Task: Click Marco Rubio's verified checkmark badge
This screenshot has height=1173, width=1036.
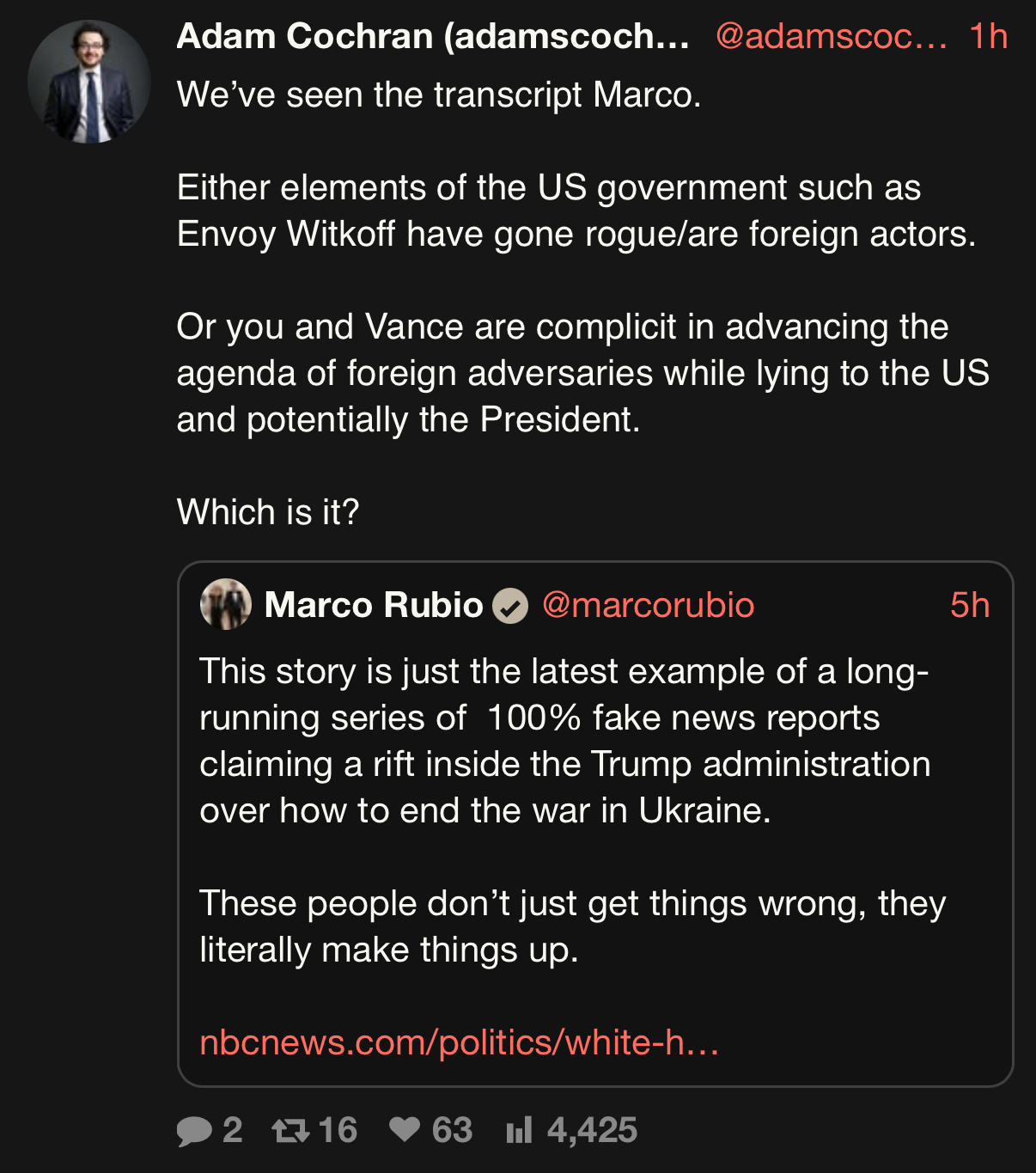Action: [x=510, y=606]
